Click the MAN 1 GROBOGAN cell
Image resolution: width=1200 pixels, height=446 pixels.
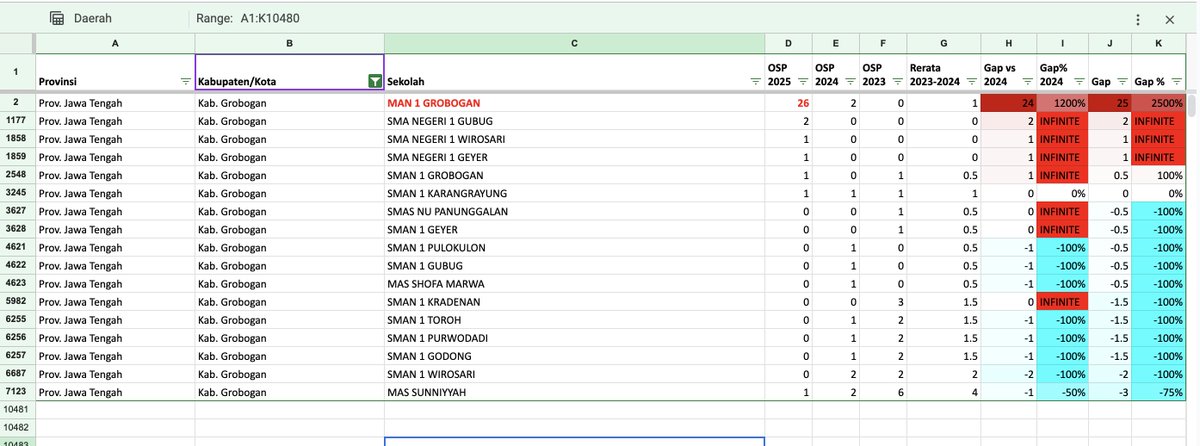574,102
